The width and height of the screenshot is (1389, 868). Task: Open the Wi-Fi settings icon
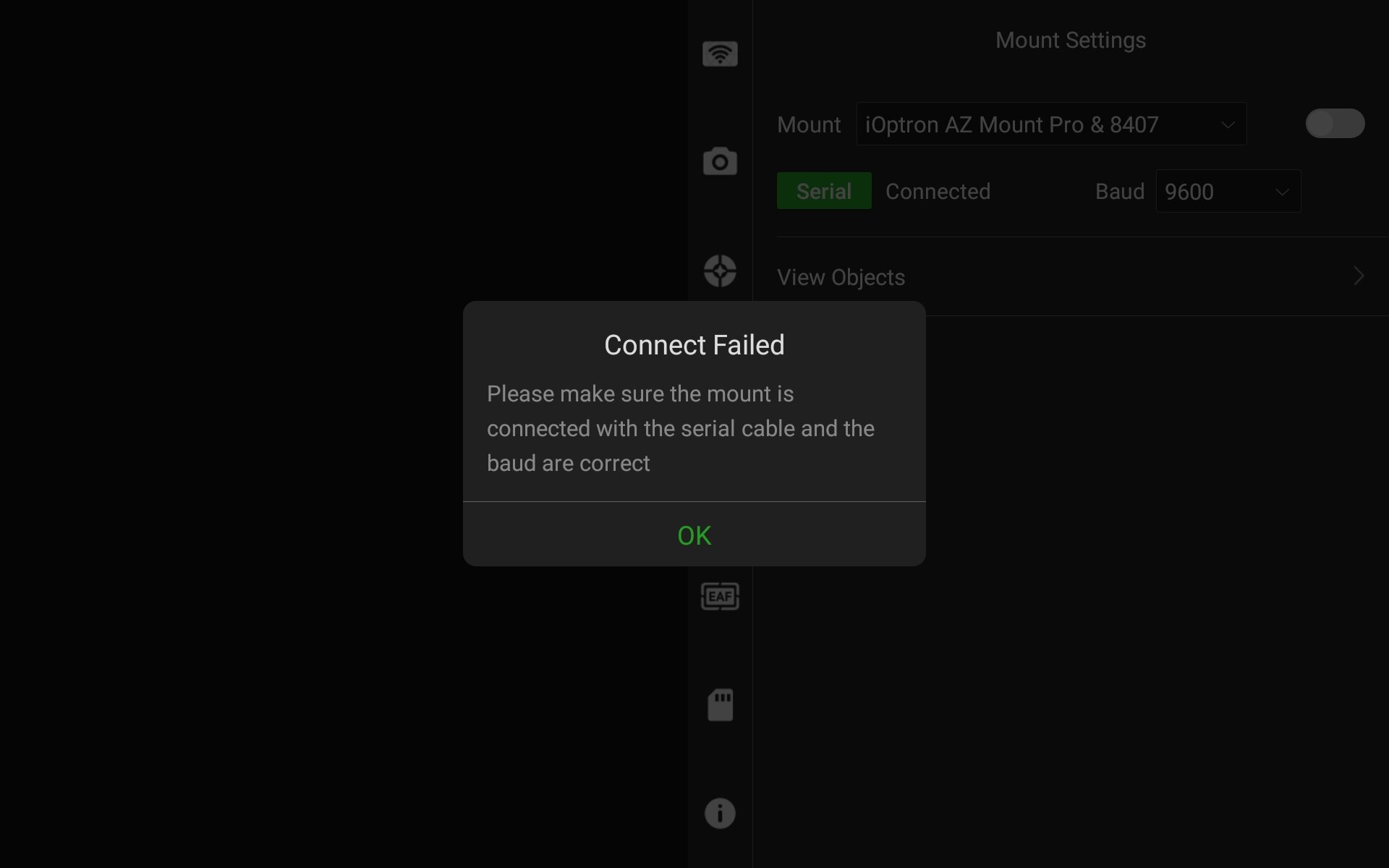[720, 54]
